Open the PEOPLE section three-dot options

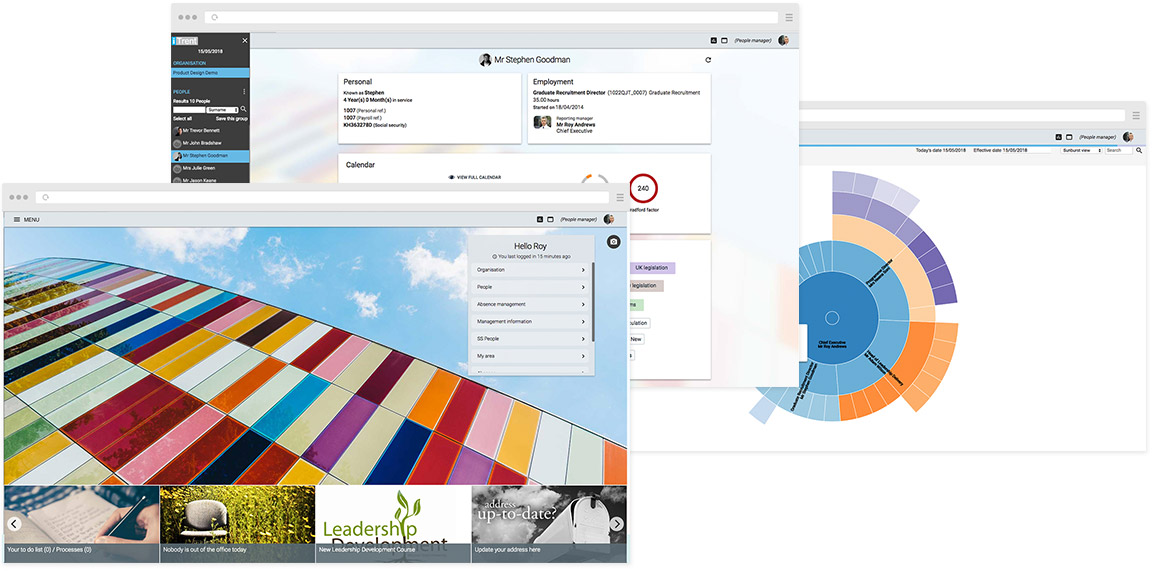coord(244,92)
